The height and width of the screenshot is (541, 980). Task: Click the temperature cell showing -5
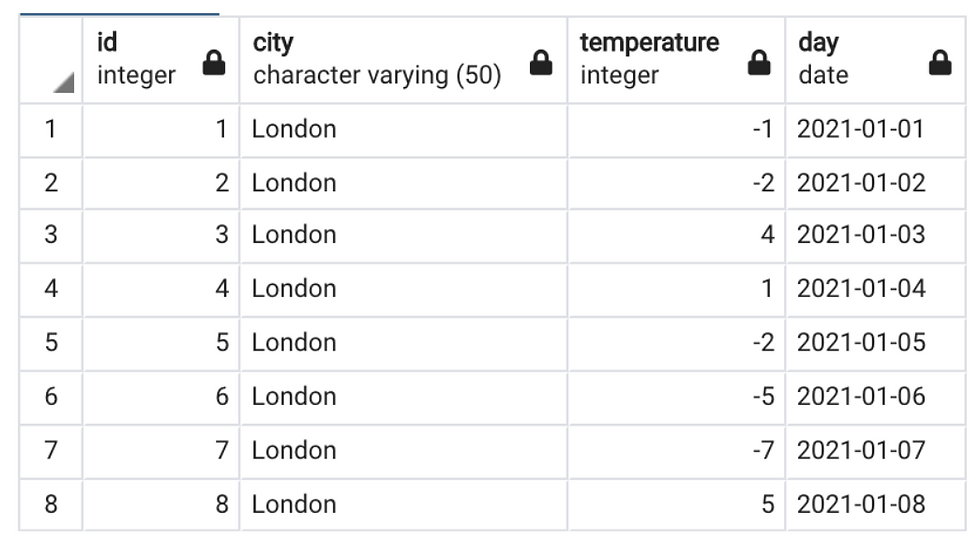(676, 397)
